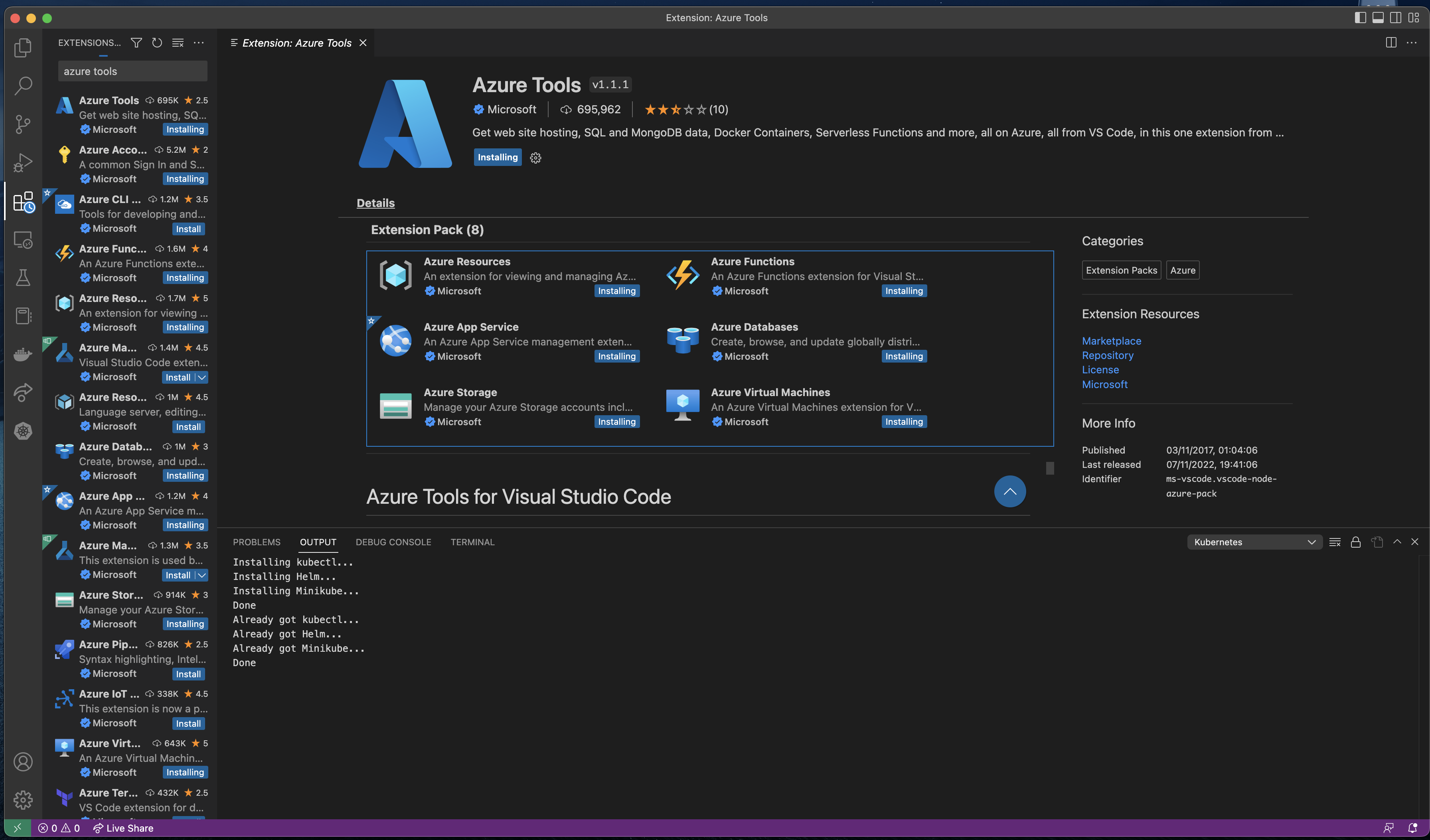
Task: Open editor more actions ellipsis
Action: (x=1411, y=43)
